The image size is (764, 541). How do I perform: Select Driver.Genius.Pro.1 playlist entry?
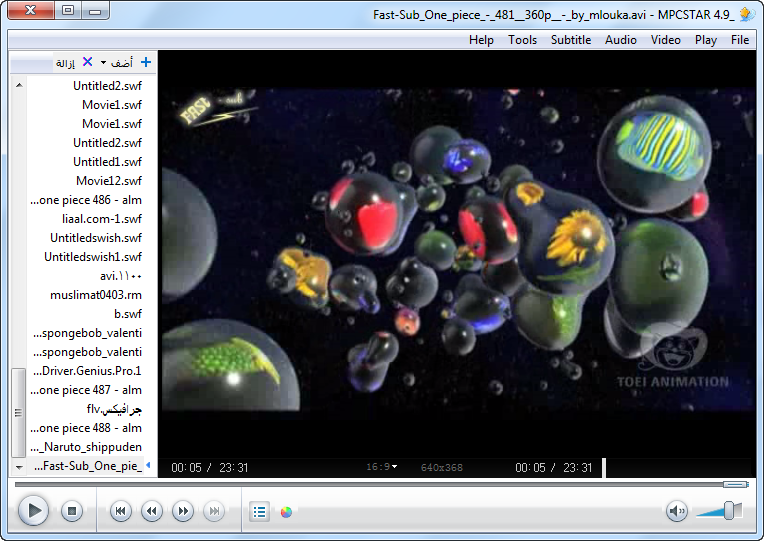(87, 371)
